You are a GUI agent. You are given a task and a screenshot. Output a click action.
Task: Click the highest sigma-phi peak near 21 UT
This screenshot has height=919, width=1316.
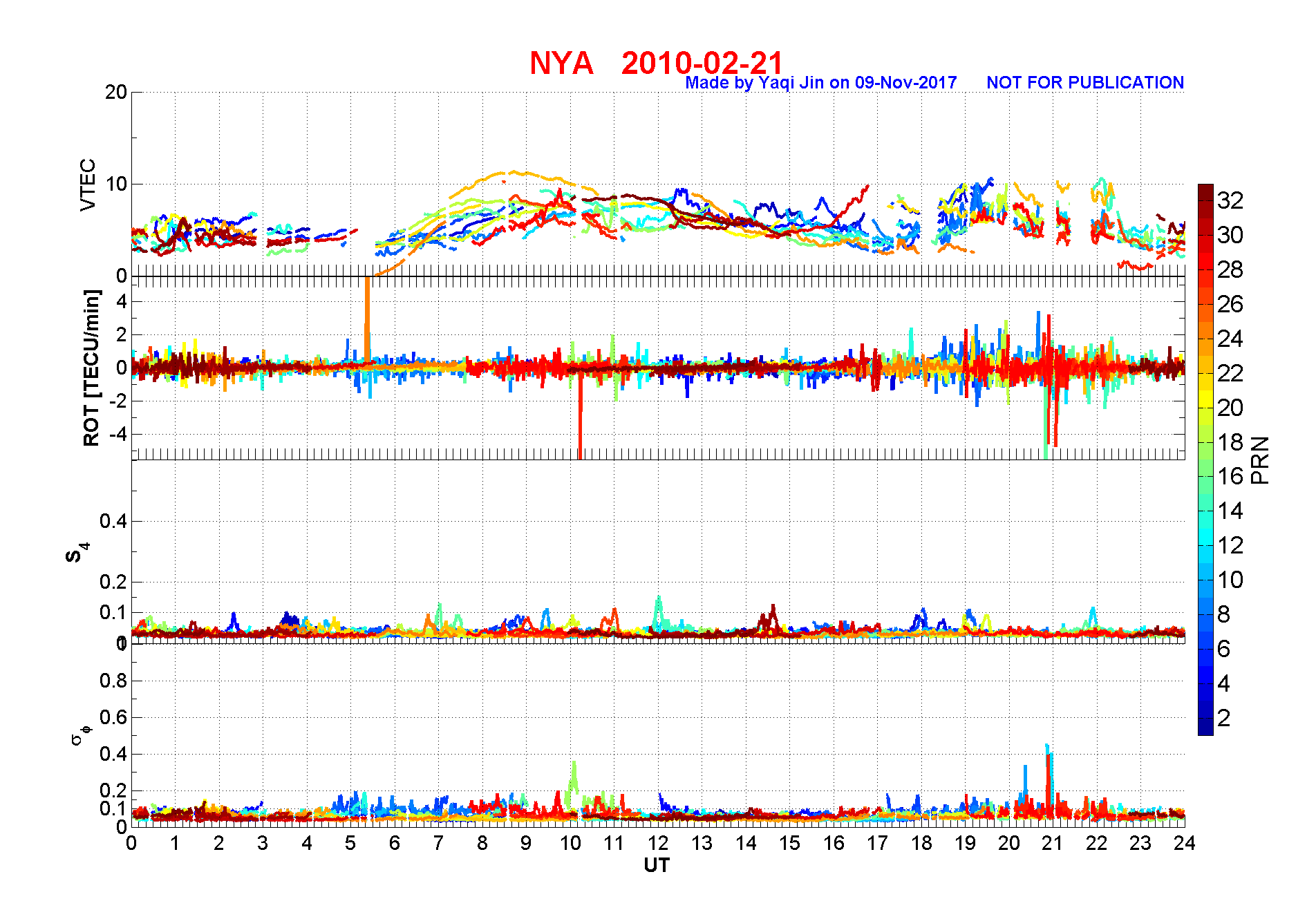pos(1048,774)
